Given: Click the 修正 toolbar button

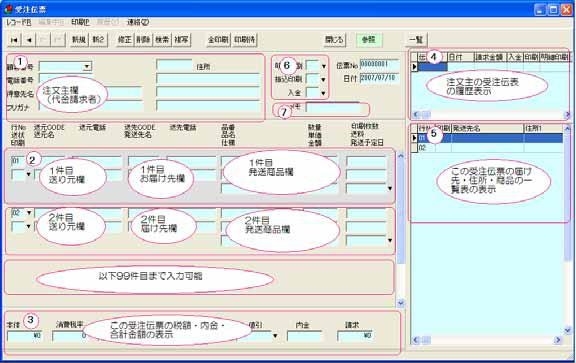Looking at the screenshot, I should pos(125,40).
